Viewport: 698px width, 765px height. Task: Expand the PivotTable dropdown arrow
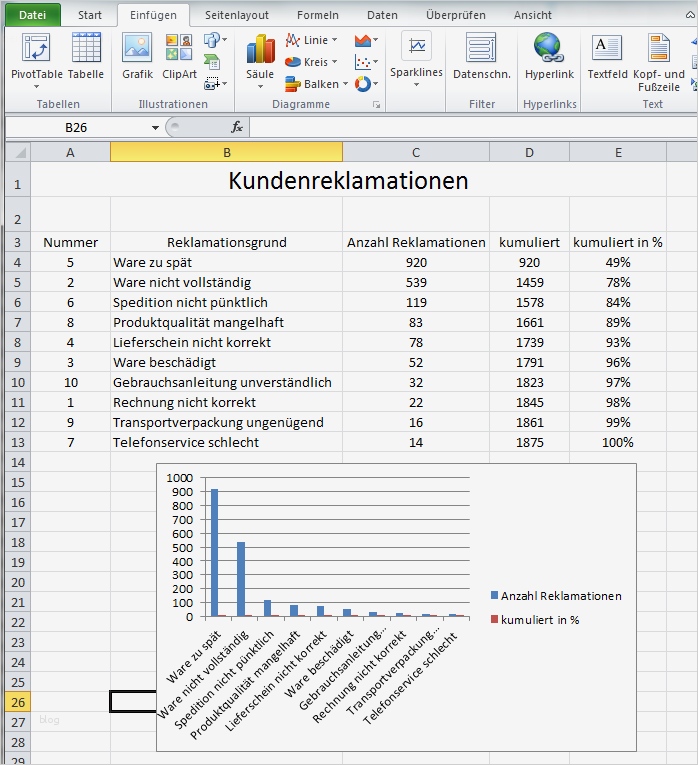37,87
